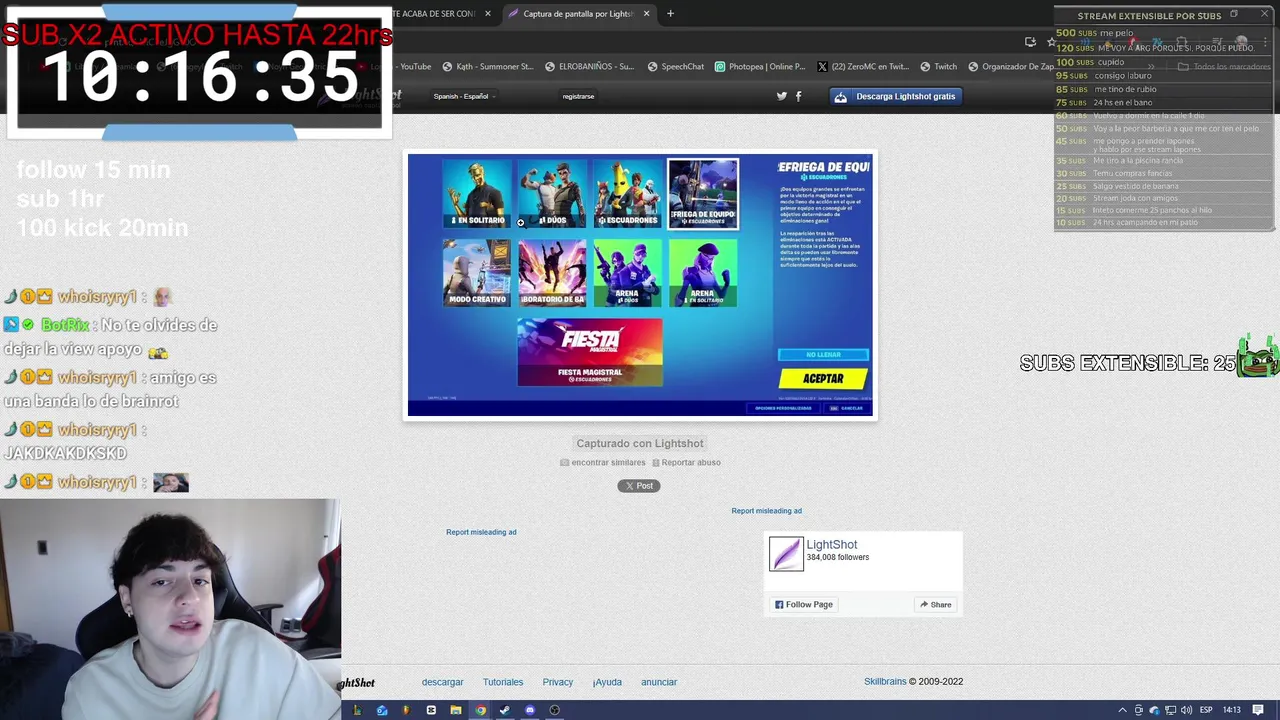1280x720 pixels.
Task: Open the Tutoriales footer link
Action: (503, 682)
